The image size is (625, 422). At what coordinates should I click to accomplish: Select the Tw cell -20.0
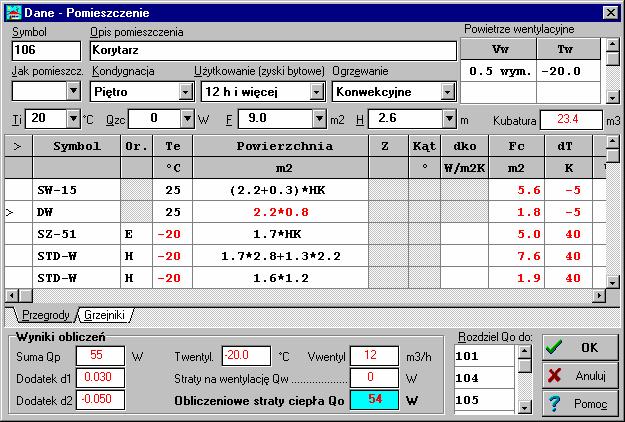(x=568, y=71)
